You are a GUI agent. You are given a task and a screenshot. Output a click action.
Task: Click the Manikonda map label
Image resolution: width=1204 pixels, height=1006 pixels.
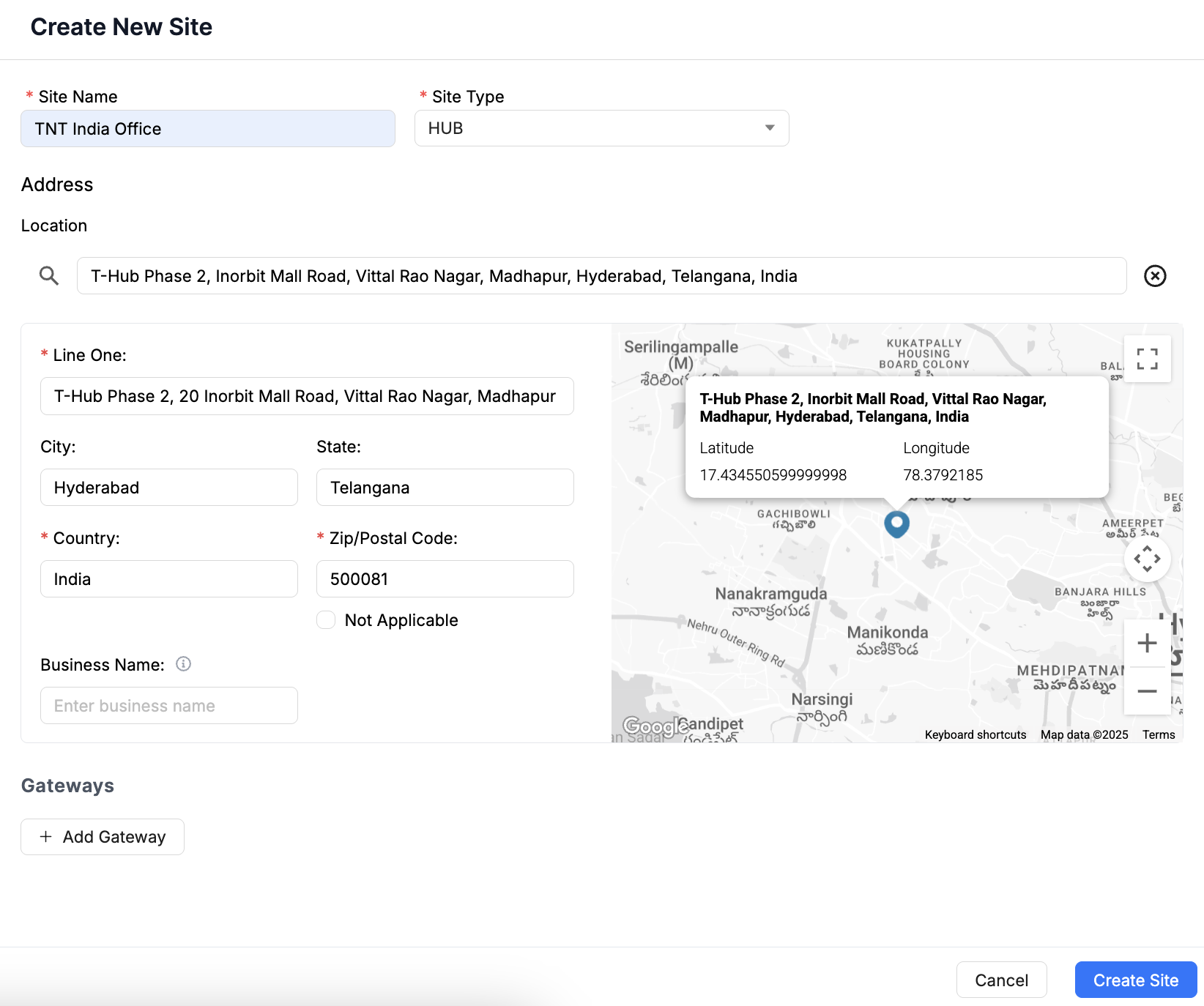coord(888,639)
